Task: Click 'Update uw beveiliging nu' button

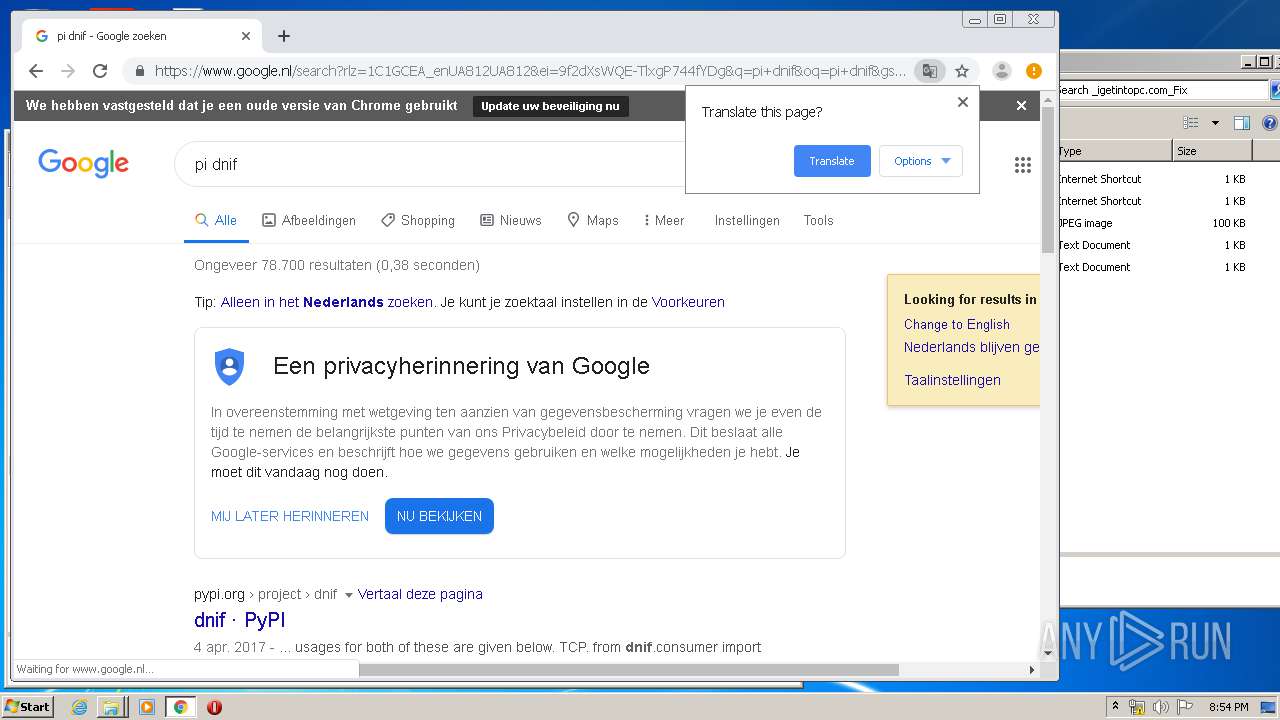Action: pyautogui.click(x=550, y=106)
